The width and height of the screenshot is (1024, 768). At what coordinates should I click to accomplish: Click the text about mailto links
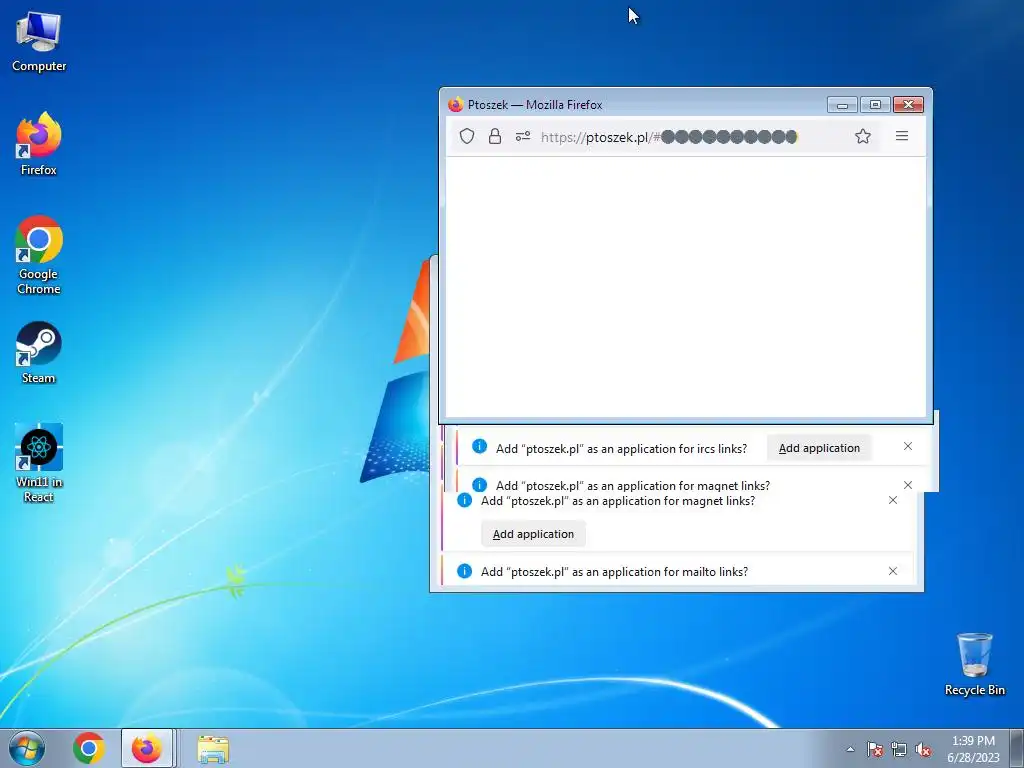tap(615, 571)
